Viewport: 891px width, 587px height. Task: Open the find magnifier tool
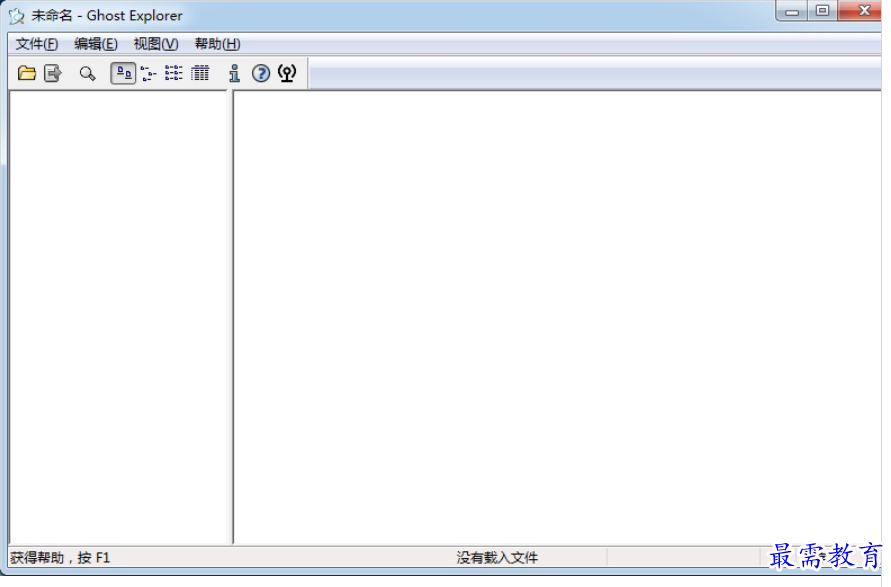click(x=88, y=73)
